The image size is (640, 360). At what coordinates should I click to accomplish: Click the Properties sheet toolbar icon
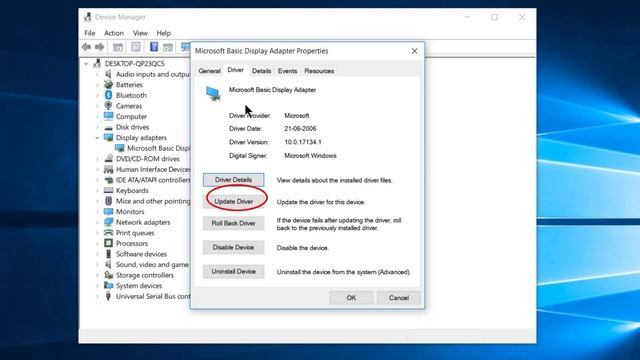pyautogui.click(x=136, y=47)
